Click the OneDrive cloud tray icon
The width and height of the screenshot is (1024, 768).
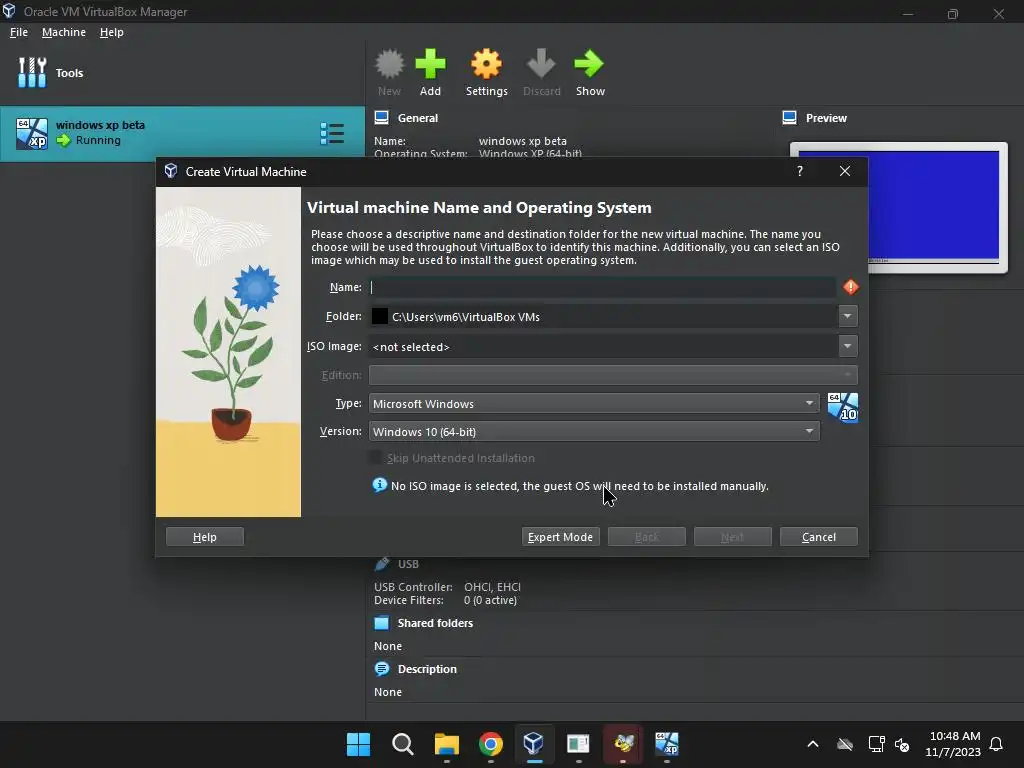[845, 744]
